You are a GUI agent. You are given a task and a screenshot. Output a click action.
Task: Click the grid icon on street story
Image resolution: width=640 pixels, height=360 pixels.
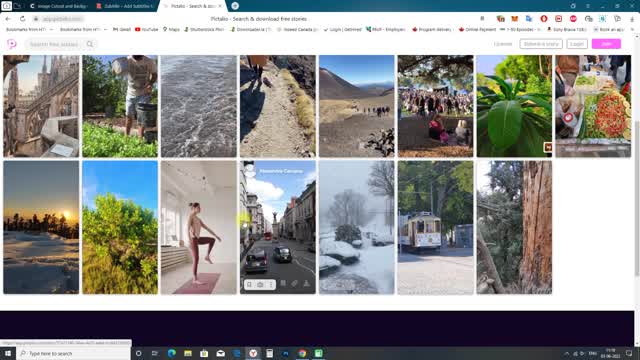(x=283, y=283)
